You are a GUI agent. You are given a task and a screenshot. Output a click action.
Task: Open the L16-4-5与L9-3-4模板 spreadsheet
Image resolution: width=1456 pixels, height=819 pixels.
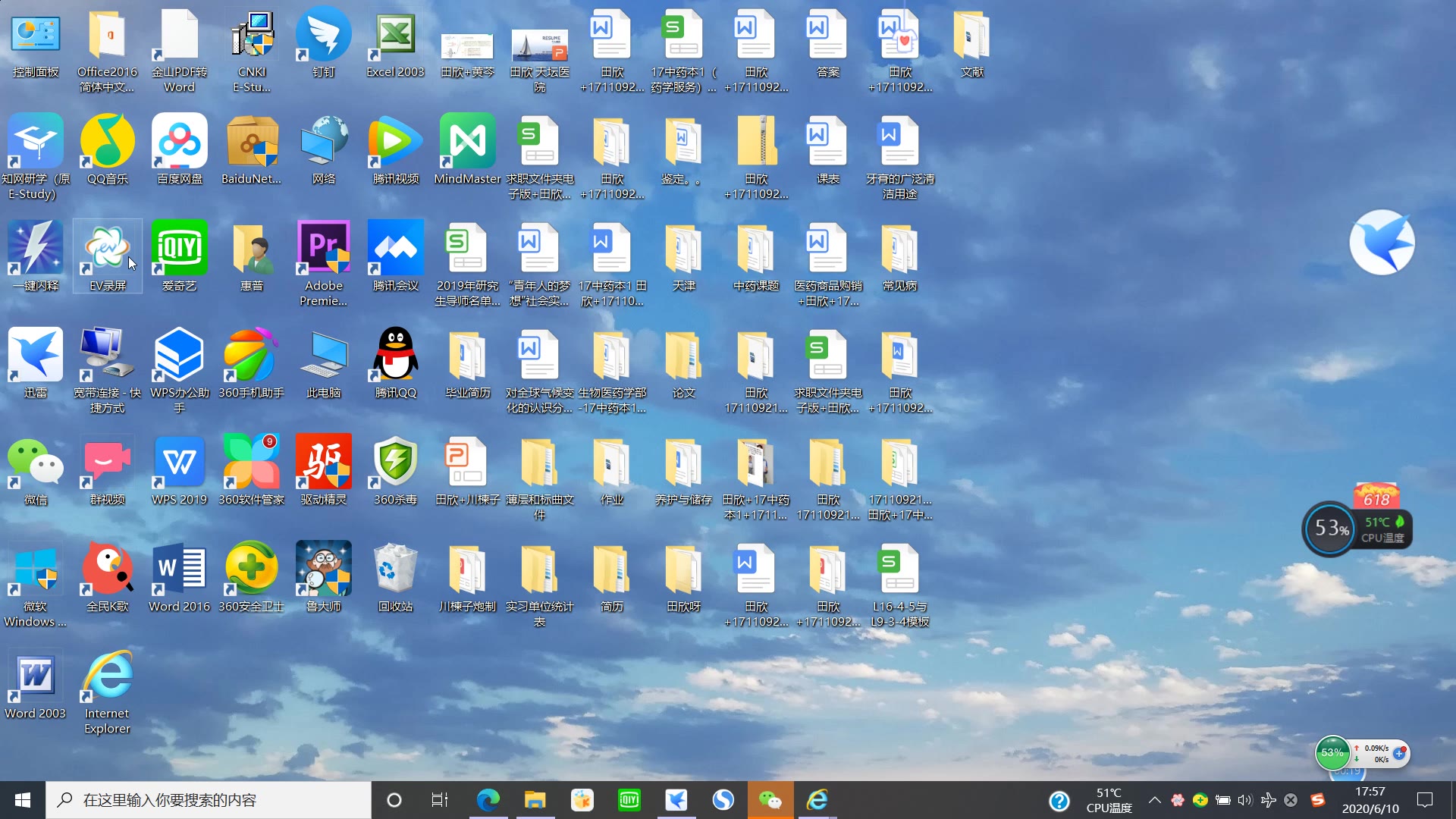tap(900, 584)
